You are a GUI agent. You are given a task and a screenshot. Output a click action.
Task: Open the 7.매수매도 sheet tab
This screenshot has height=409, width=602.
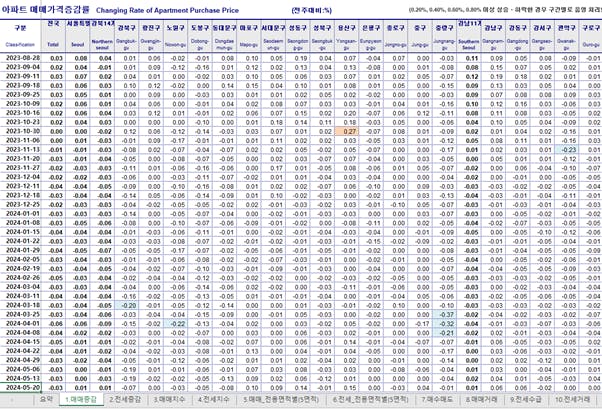tap(437, 399)
